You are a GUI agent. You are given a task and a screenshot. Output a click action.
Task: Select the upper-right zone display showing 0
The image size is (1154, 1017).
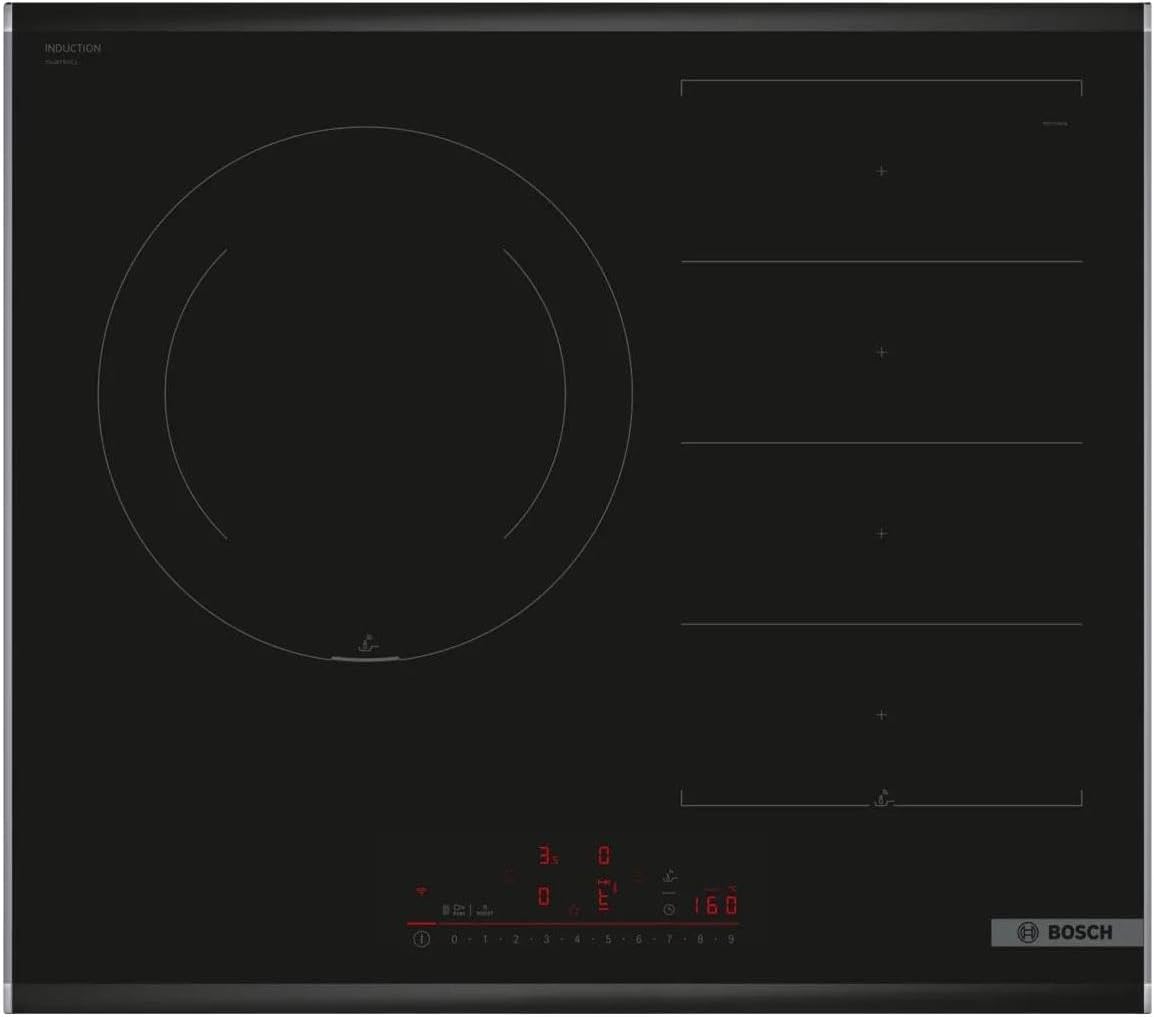click(604, 856)
